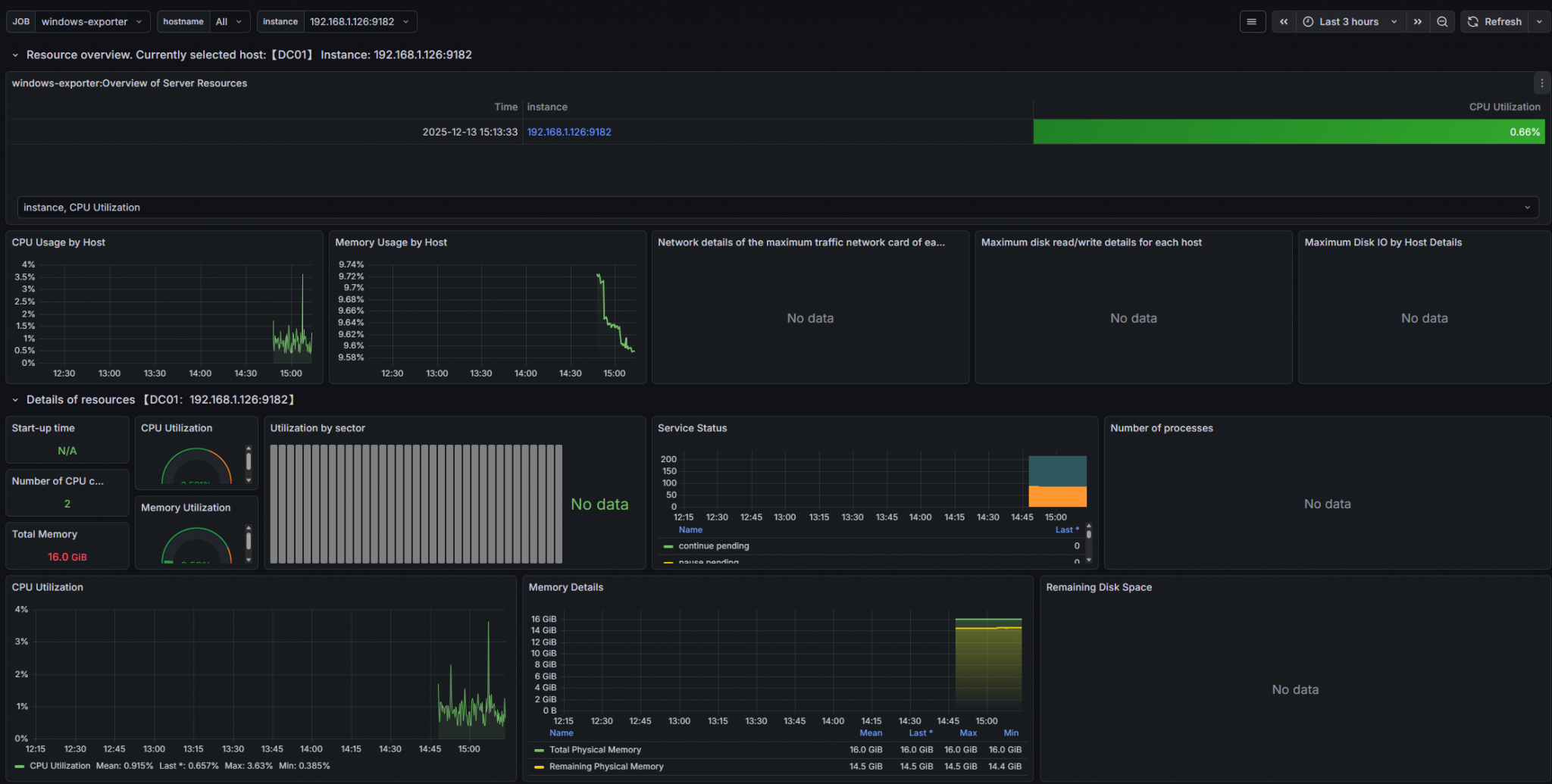Sort memory legend by Last column
Viewport: 1552px width, 784px height.
[921, 733]
